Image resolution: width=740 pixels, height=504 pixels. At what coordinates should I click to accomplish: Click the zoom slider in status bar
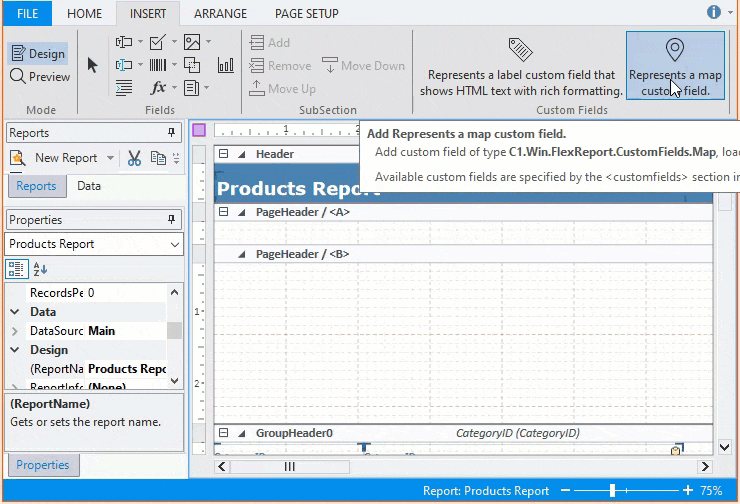pyautogui.click(x=612, y=491)
